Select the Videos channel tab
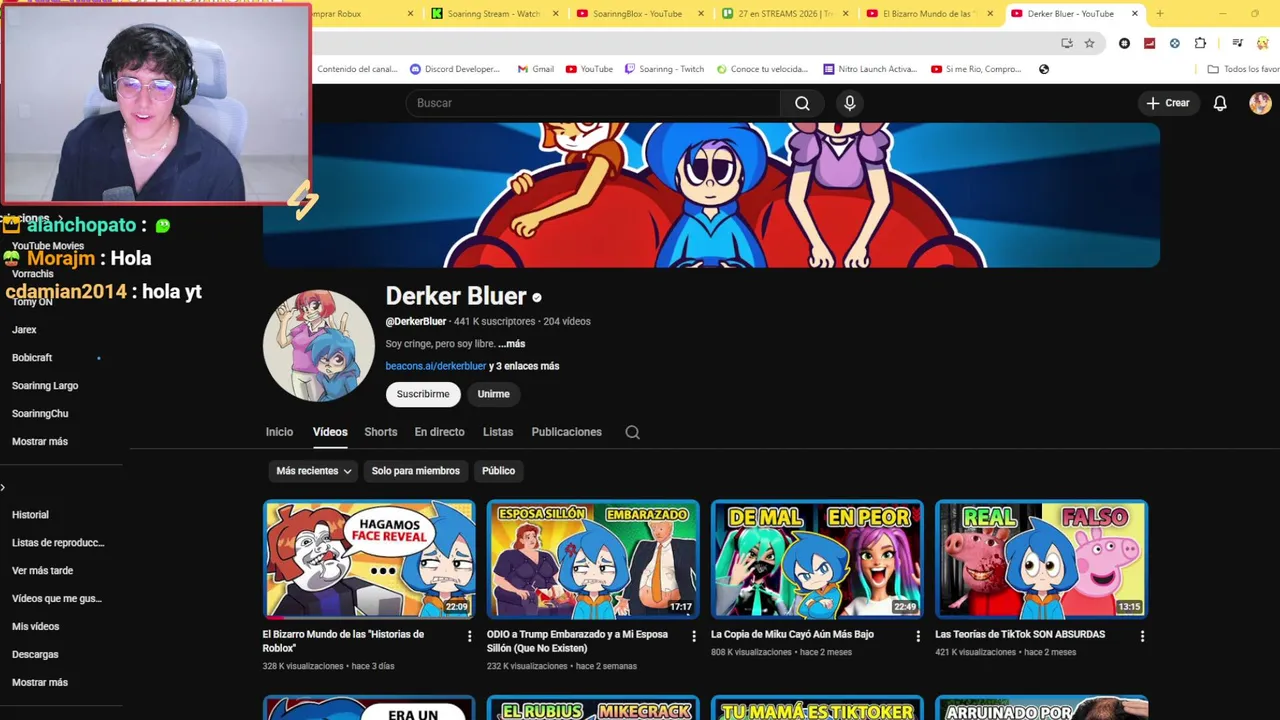Viewport: 1280px width, 720px height. pyautogui.click(x=330, y=432)
